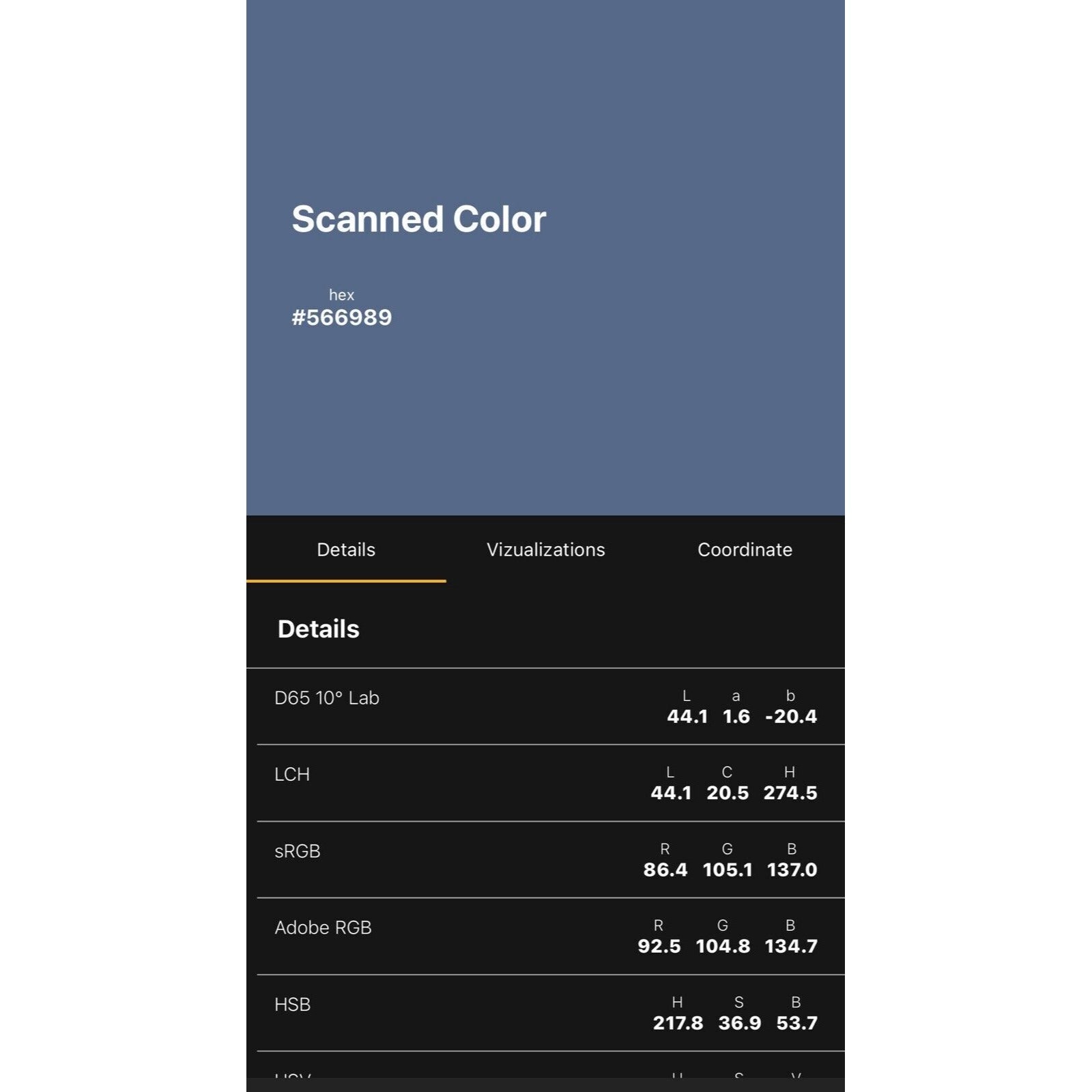The height and width of the screenshot is (1092, 1092).
Task: Tap the HSB saturation value 36.9
Action: coord(740,1023)
